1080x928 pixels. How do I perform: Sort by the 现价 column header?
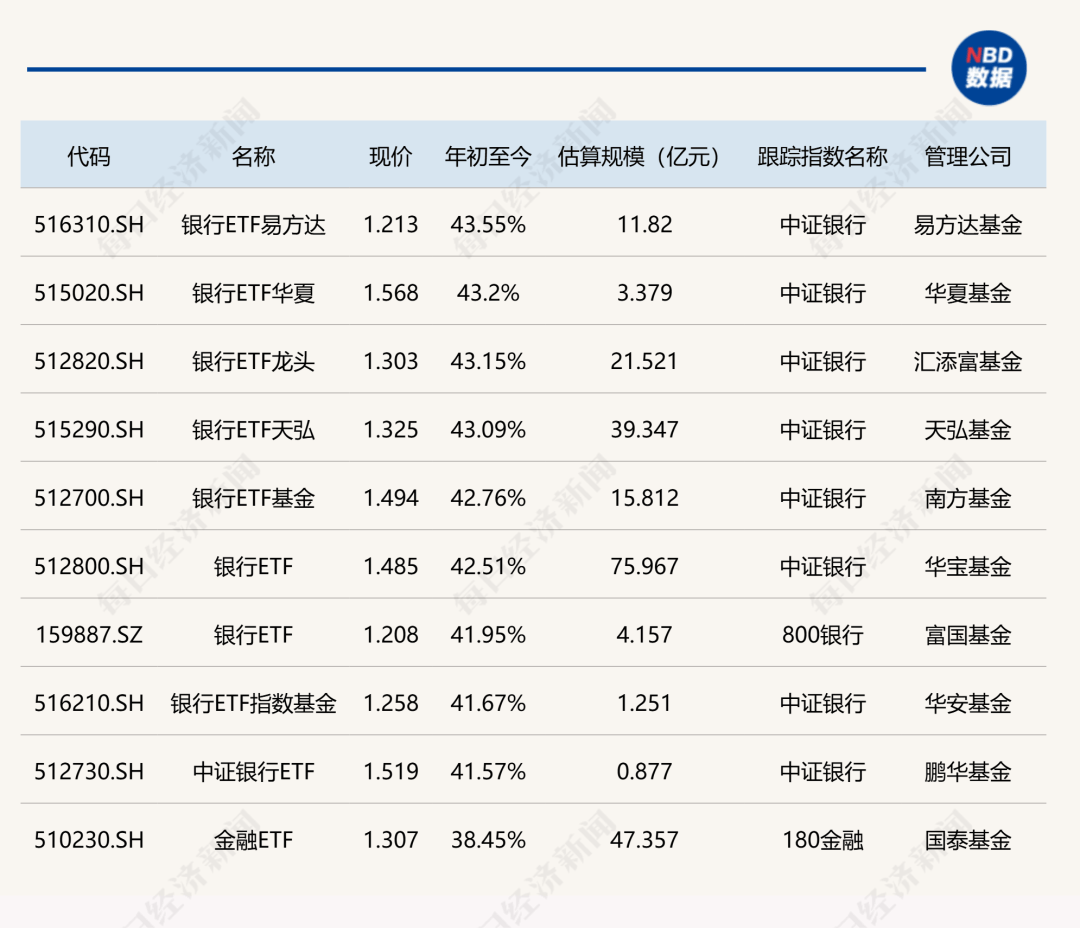[390, 156]
